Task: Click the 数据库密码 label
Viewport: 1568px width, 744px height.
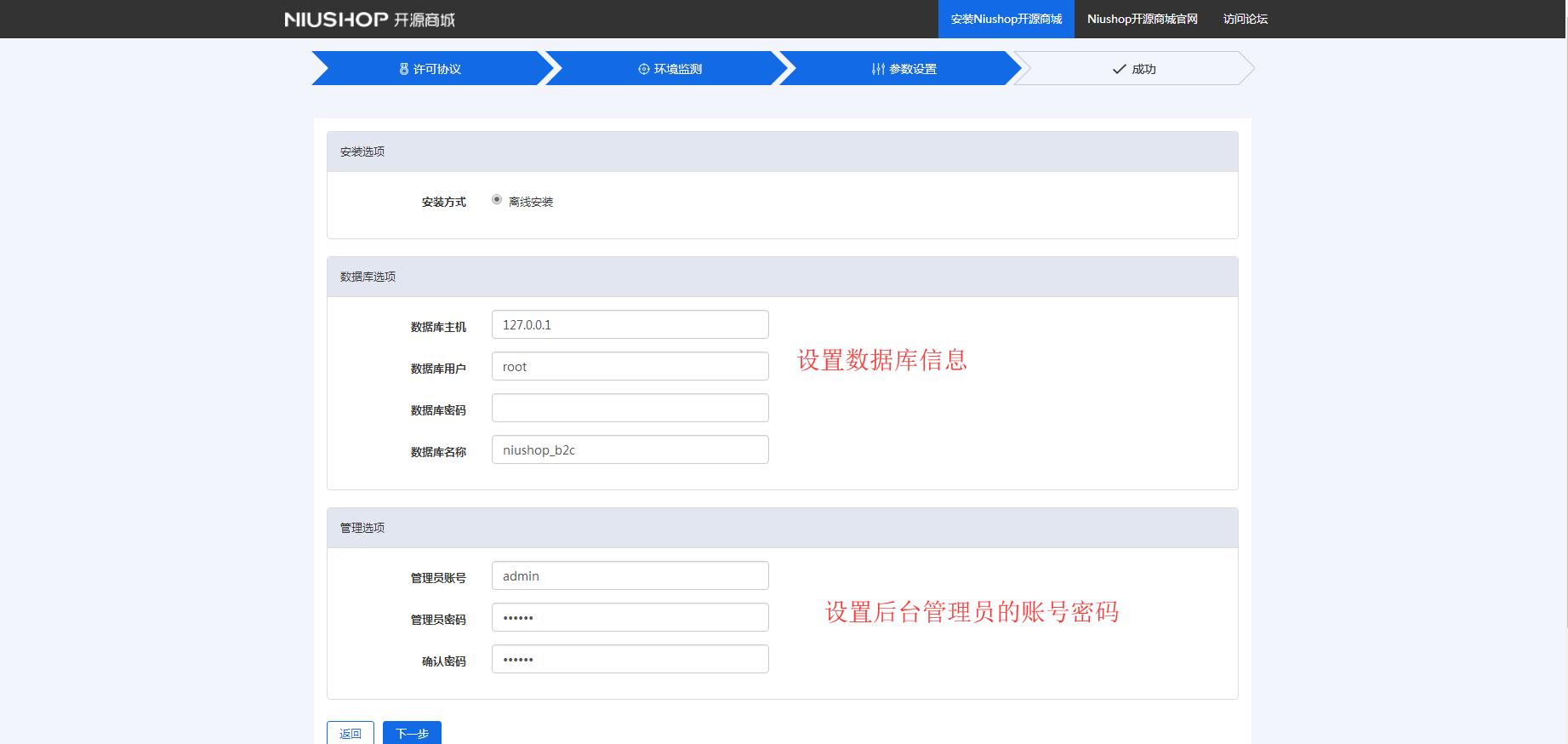Action: (438, 410)
